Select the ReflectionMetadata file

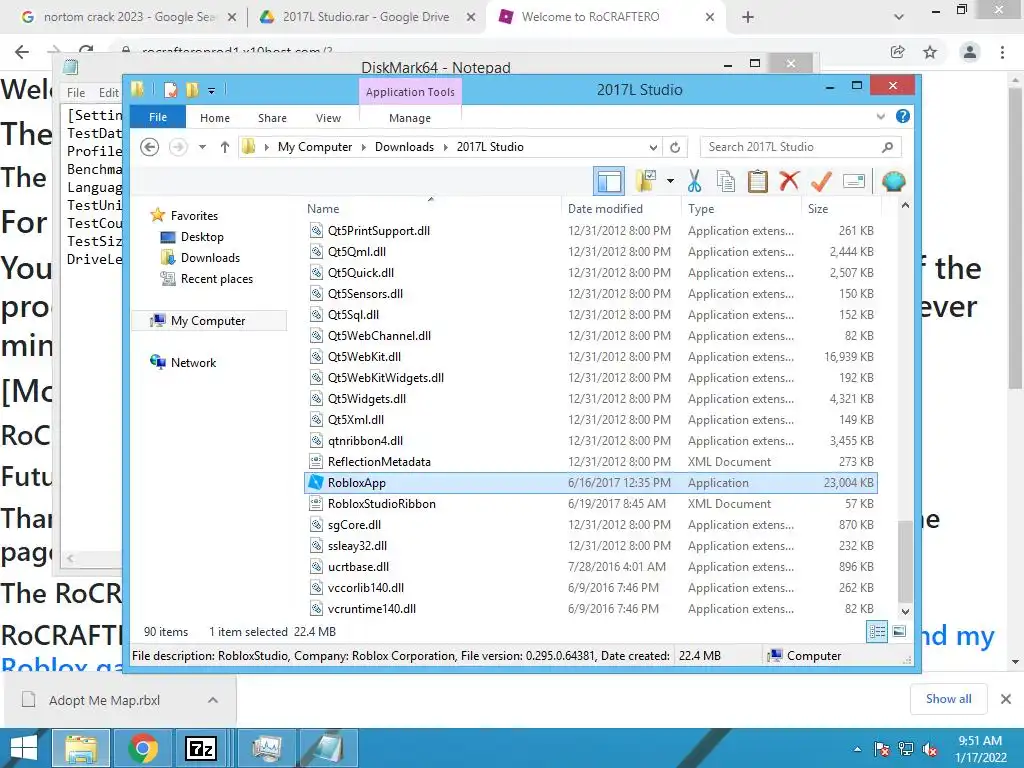coord(590,462)
